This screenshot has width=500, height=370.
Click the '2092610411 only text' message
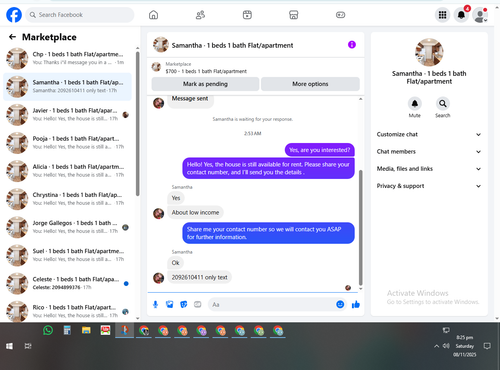pyautogui.click(x=199, y=277)
